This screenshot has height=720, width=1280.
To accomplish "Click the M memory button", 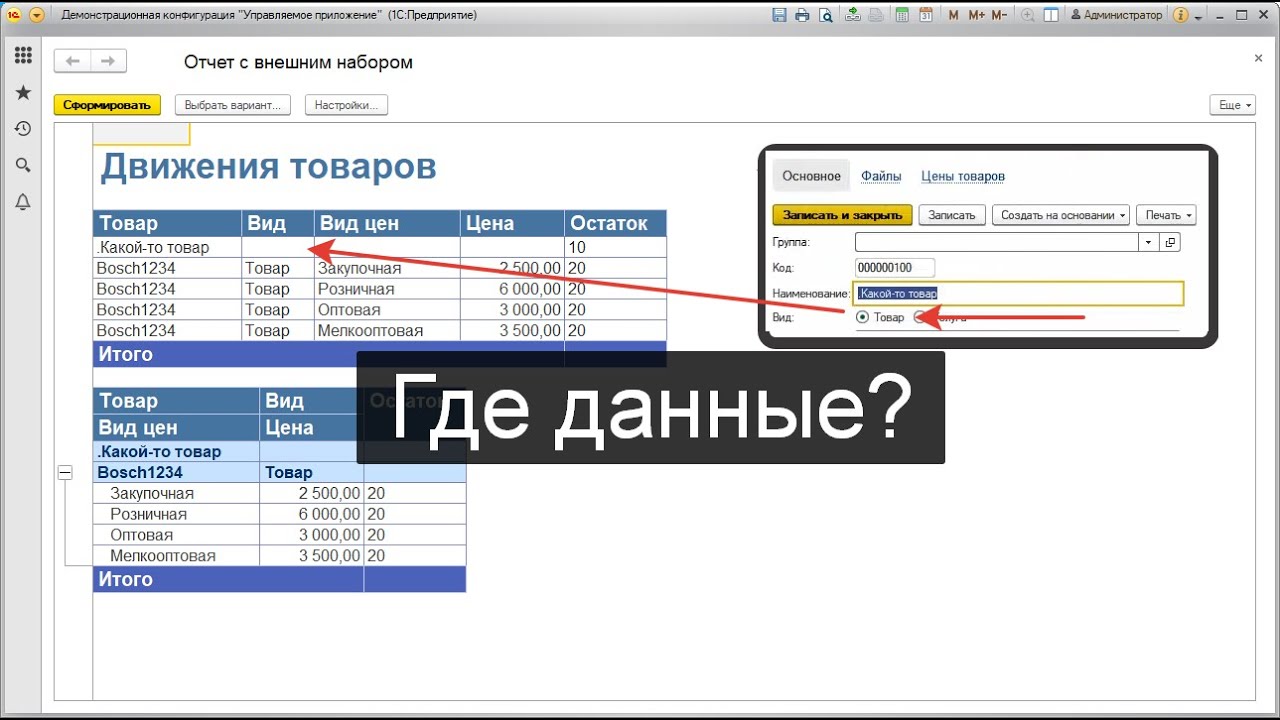I will pyautogui.click(x=952, y=15).
